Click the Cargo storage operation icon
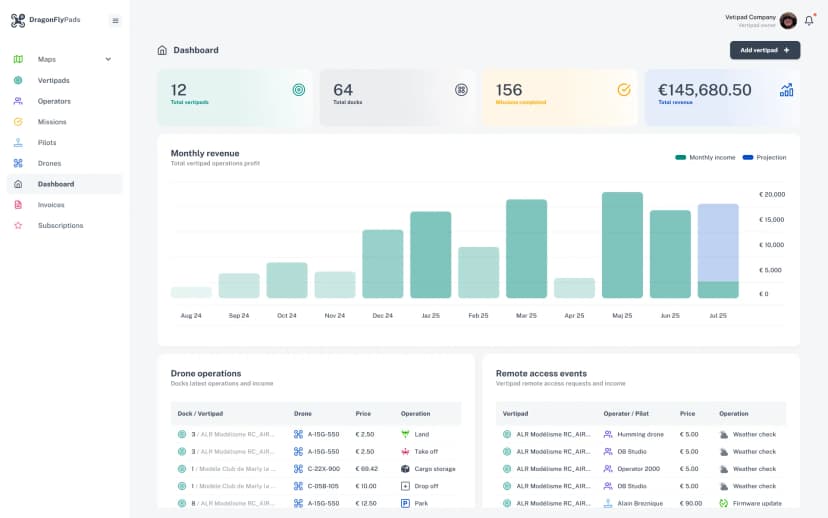The image size is (828, 518). (x=405, y=469)
